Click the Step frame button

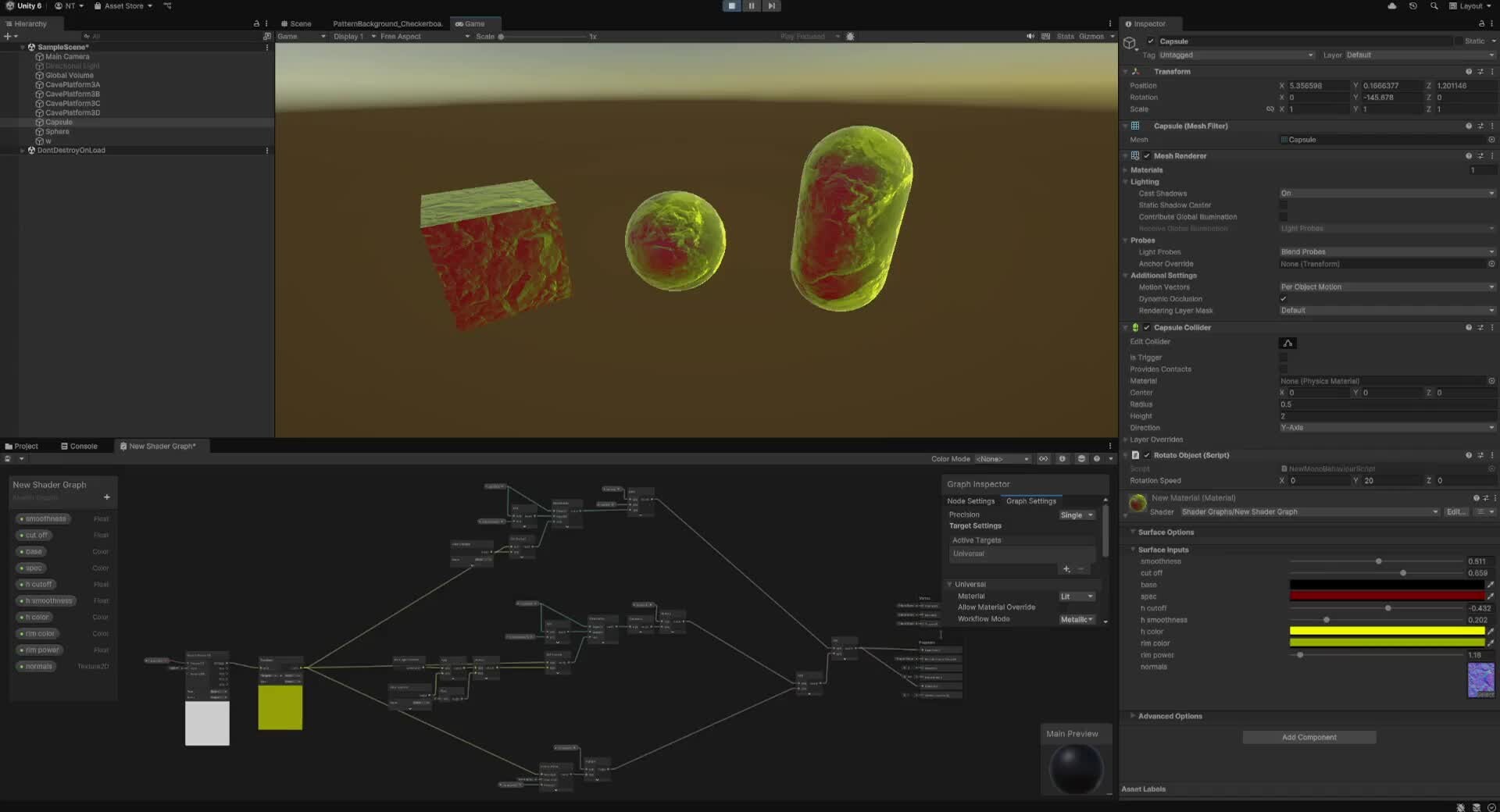pyautogui.click(x=772, y=5)
